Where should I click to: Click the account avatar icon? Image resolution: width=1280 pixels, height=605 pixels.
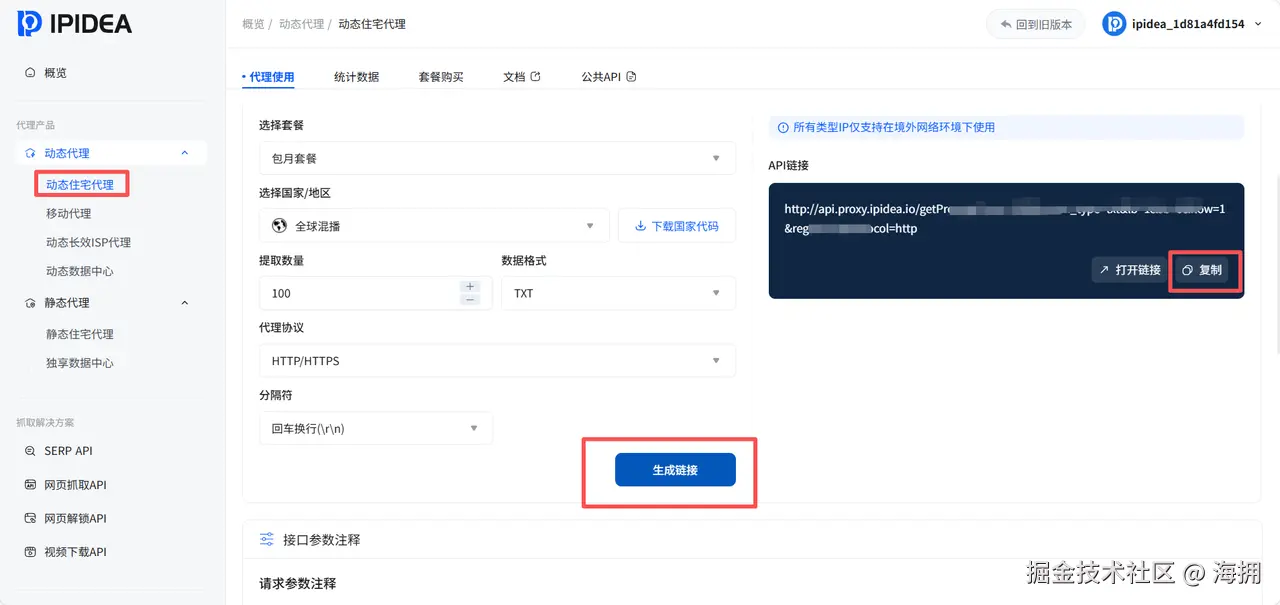coord(1114,24)
